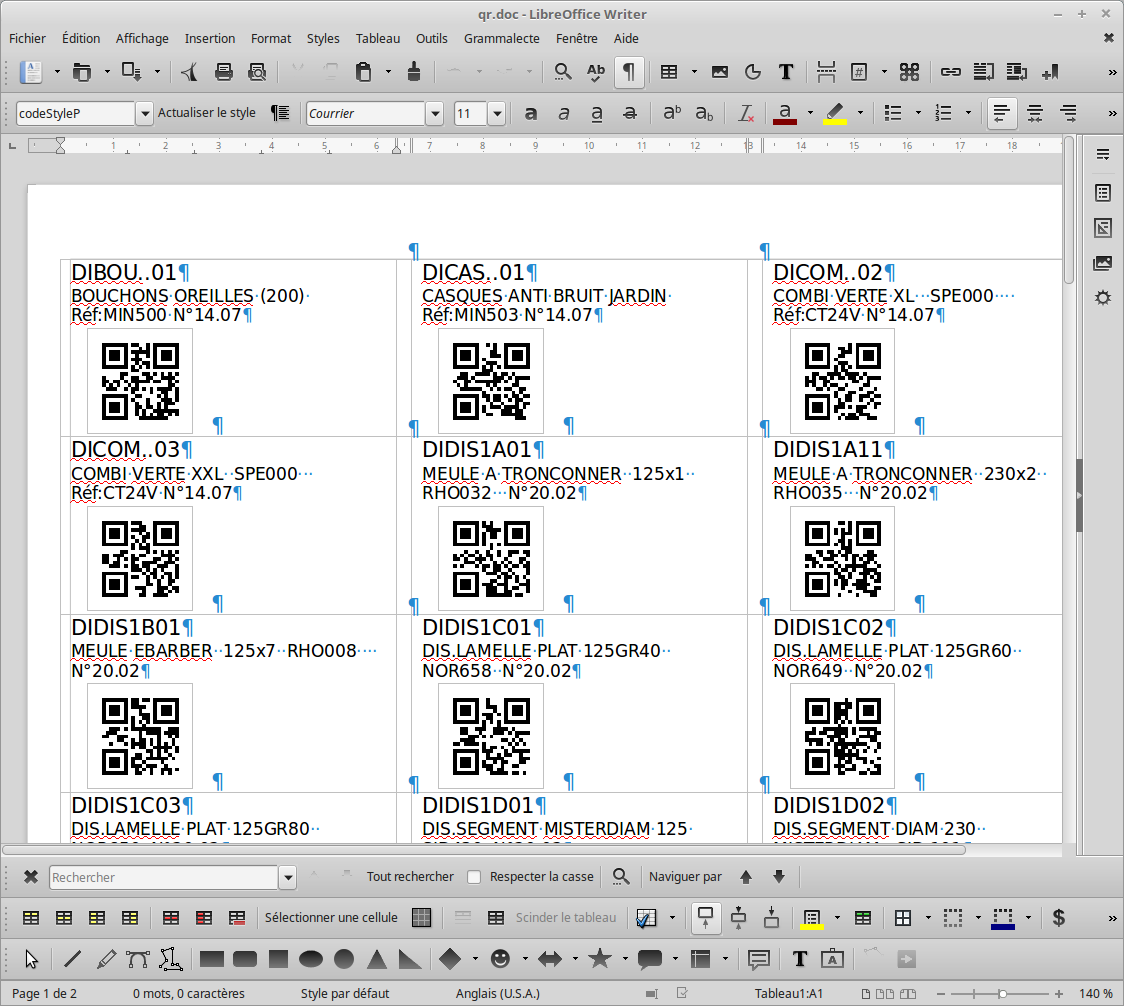Set paragraph alignment to center

(1034, 113)
